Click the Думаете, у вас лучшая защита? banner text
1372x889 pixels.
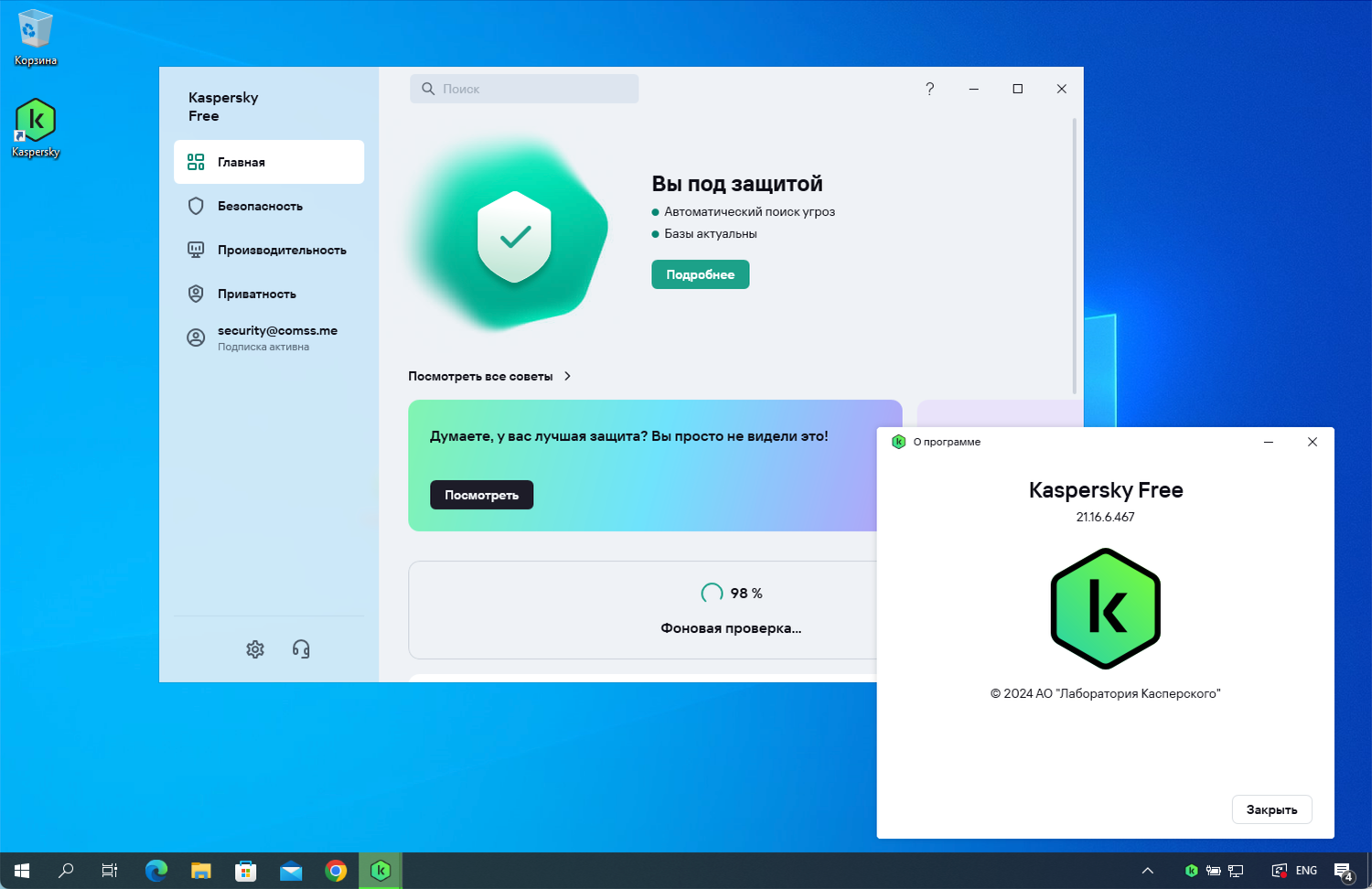[629, 436]
